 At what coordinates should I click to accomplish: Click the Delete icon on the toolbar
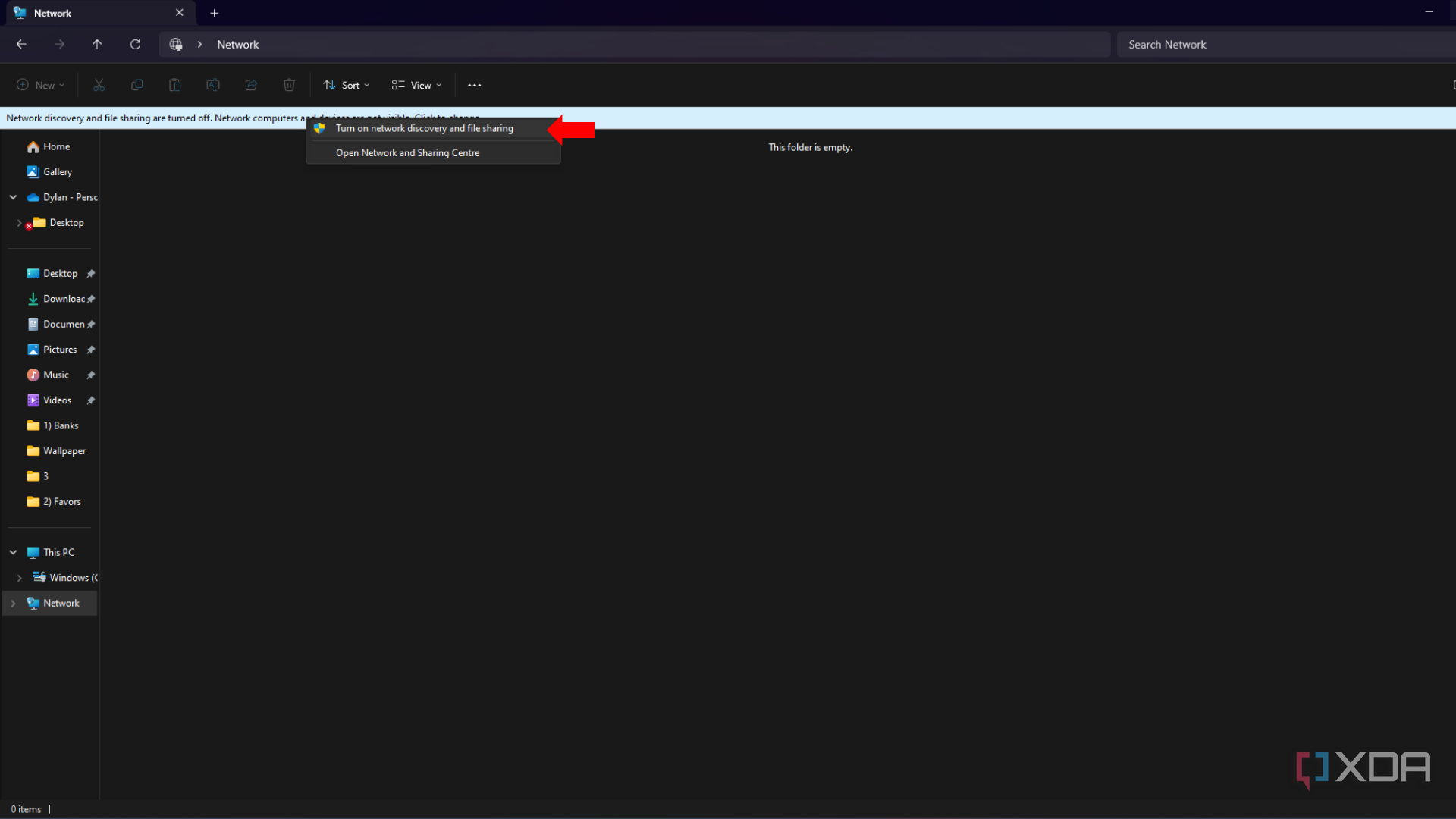(x=289, y=85)
